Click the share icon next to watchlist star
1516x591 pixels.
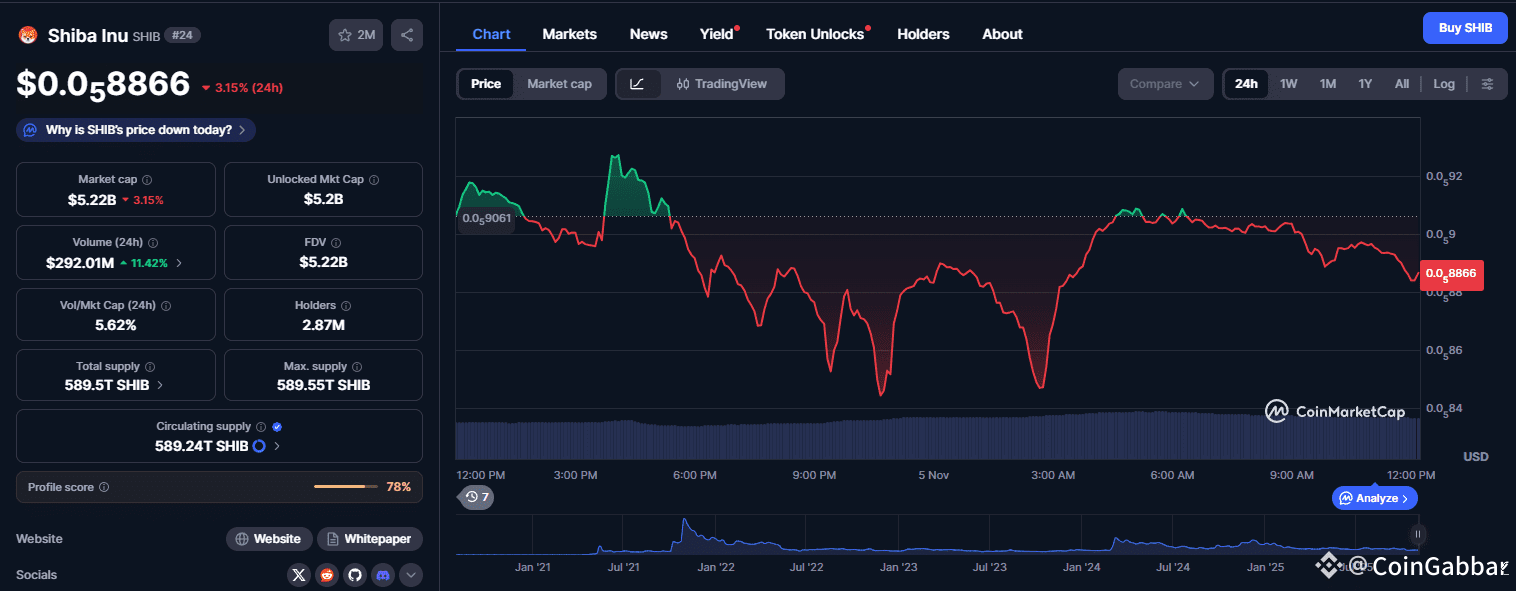[x=407, y=35]
